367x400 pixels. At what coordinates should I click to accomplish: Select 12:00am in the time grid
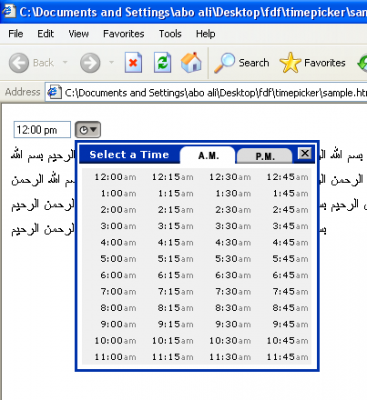pos(115,177)
